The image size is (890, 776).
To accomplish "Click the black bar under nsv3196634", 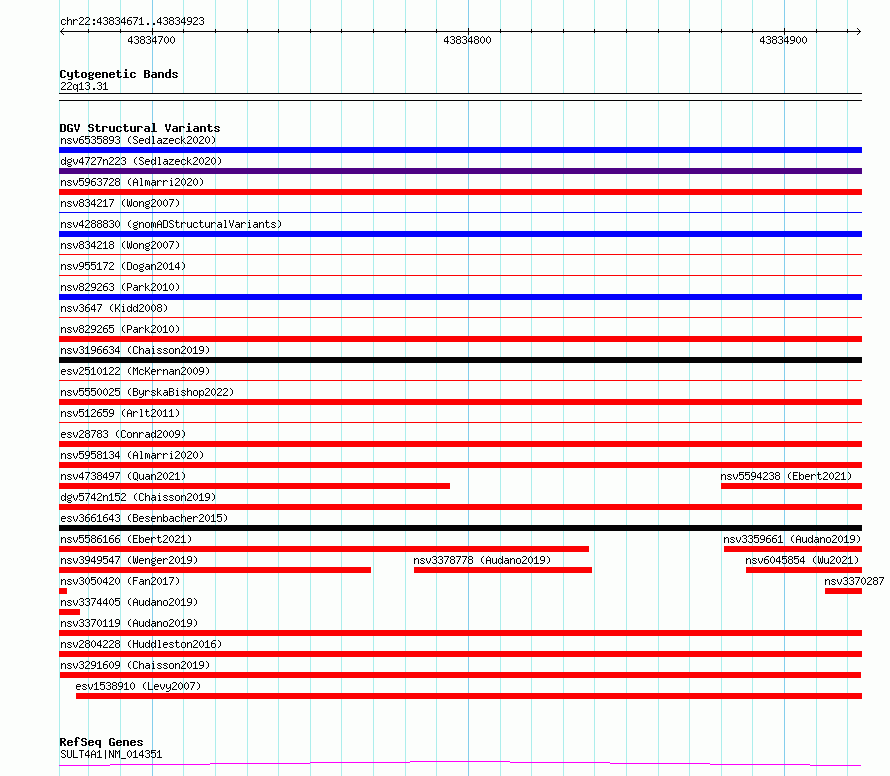I will (460, 360).
